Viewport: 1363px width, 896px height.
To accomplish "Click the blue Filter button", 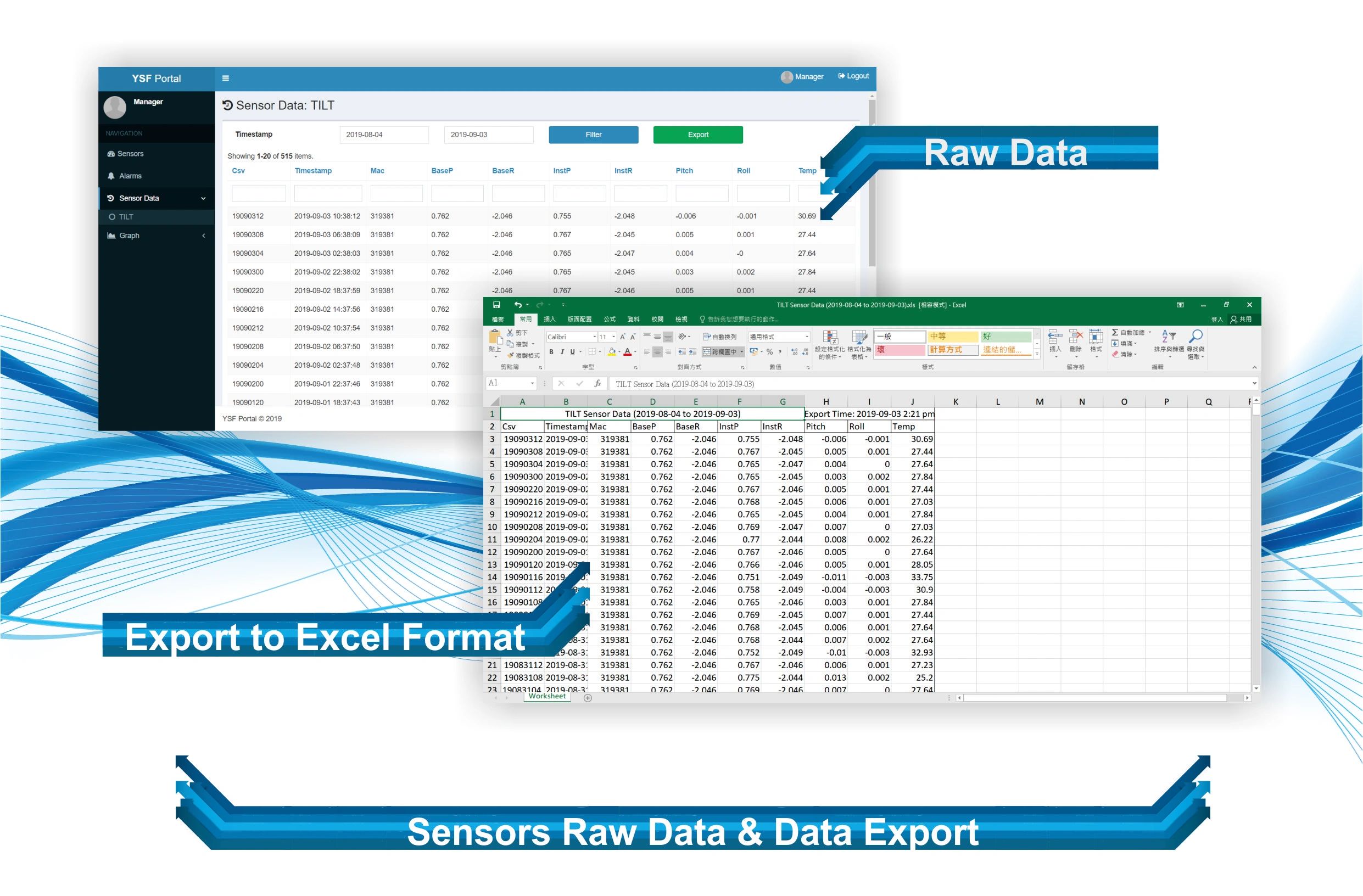I will coord(593,135).
